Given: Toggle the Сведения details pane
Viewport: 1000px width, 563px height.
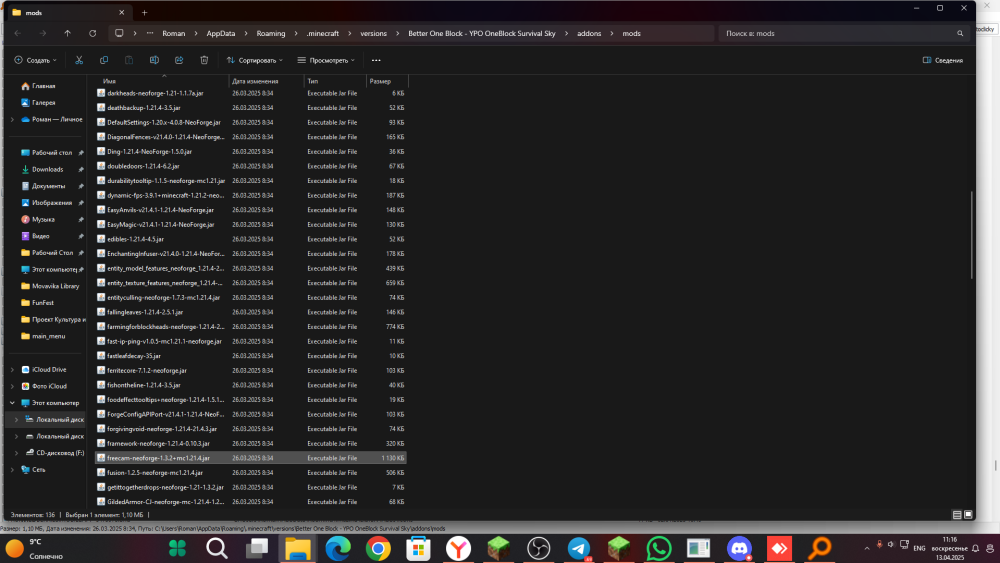Looking at the screenshot, I should [x=943, y=60].
